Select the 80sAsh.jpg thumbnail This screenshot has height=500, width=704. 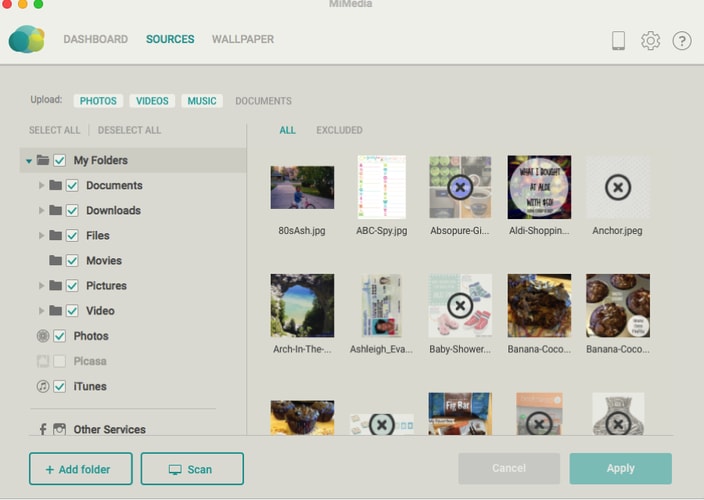[302, 187]
